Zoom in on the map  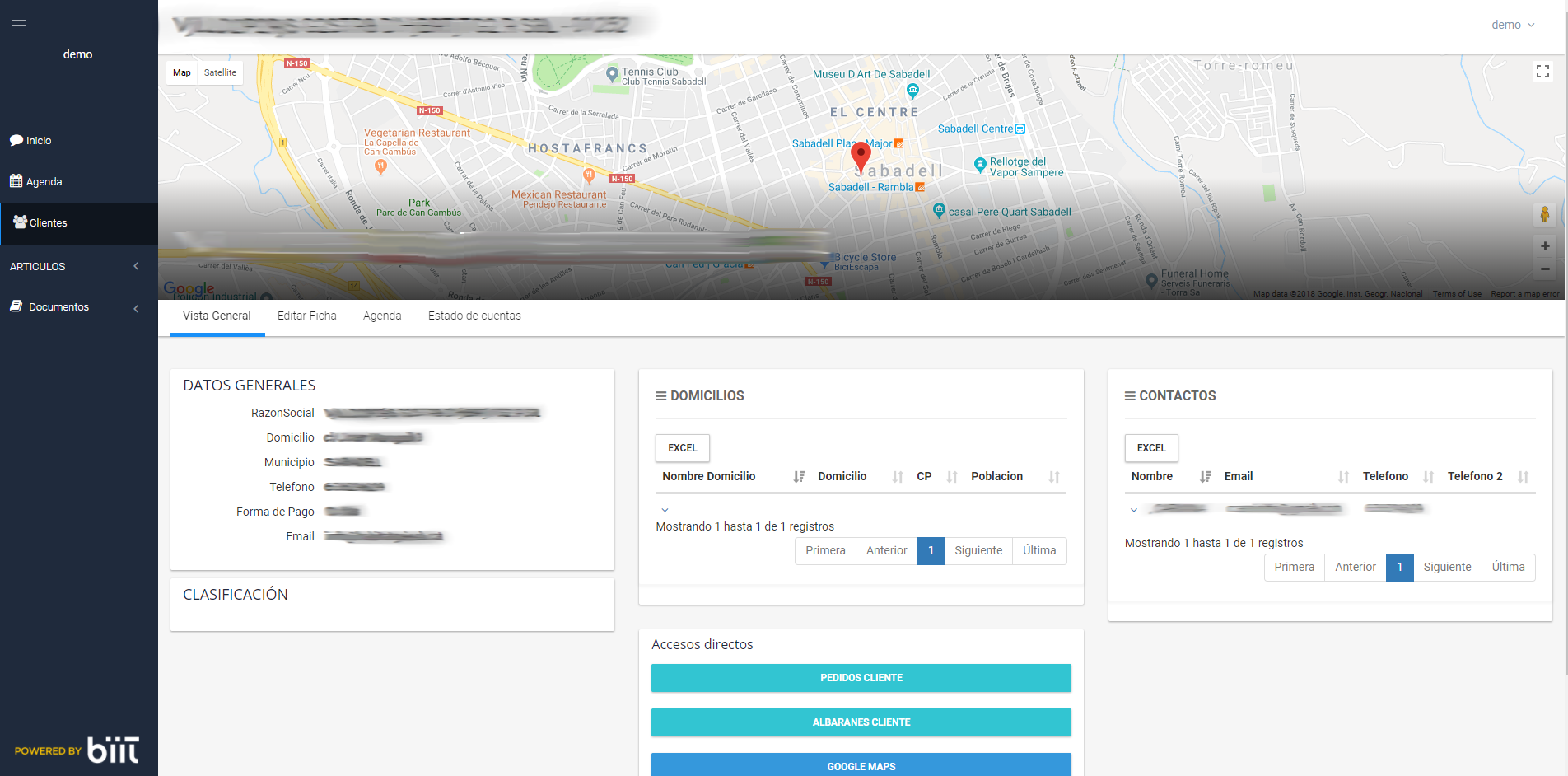coord(1544,245)
